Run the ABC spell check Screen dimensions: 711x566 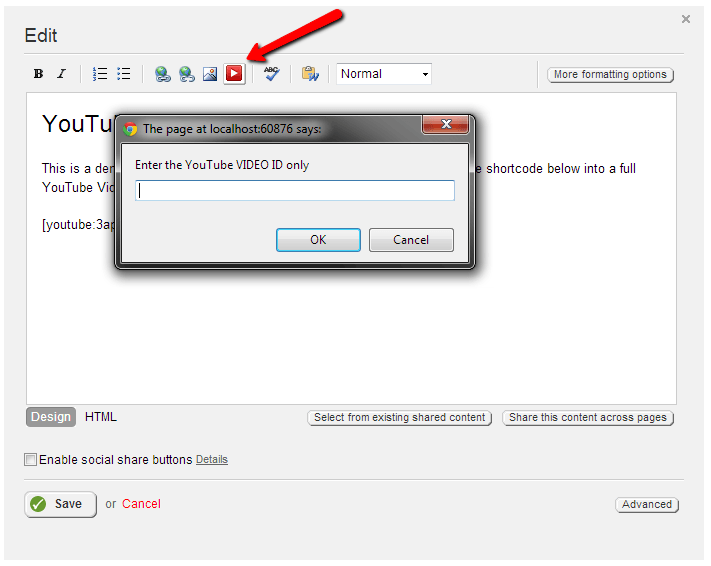click(x=272, y=73)
